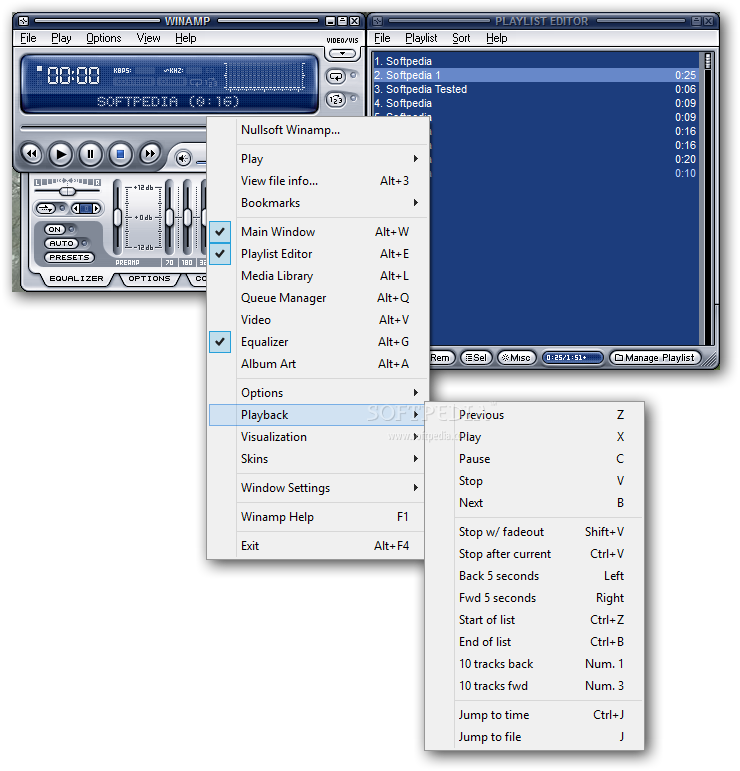This screenshot has height=771, width=740.
Task: Select View file info... menu item
Action: point(317,181)
